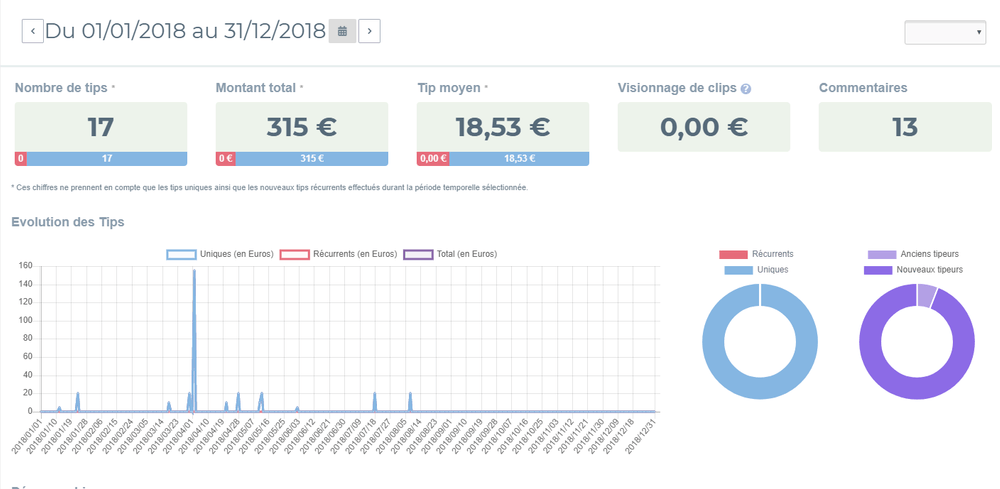Click the Montant total 315 € card
This screenshot has height=489, width=1000.
302,127
